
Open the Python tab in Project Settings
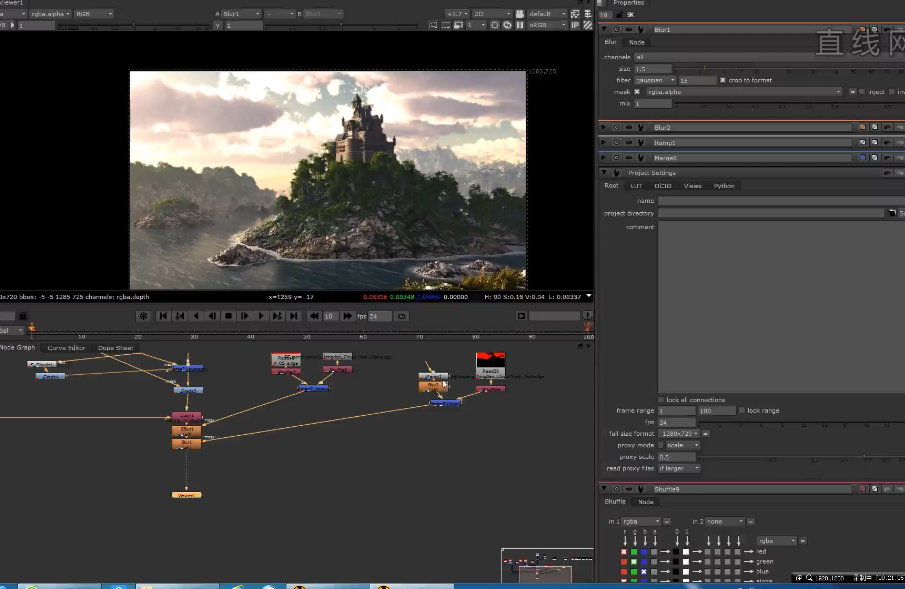point(724,186)
